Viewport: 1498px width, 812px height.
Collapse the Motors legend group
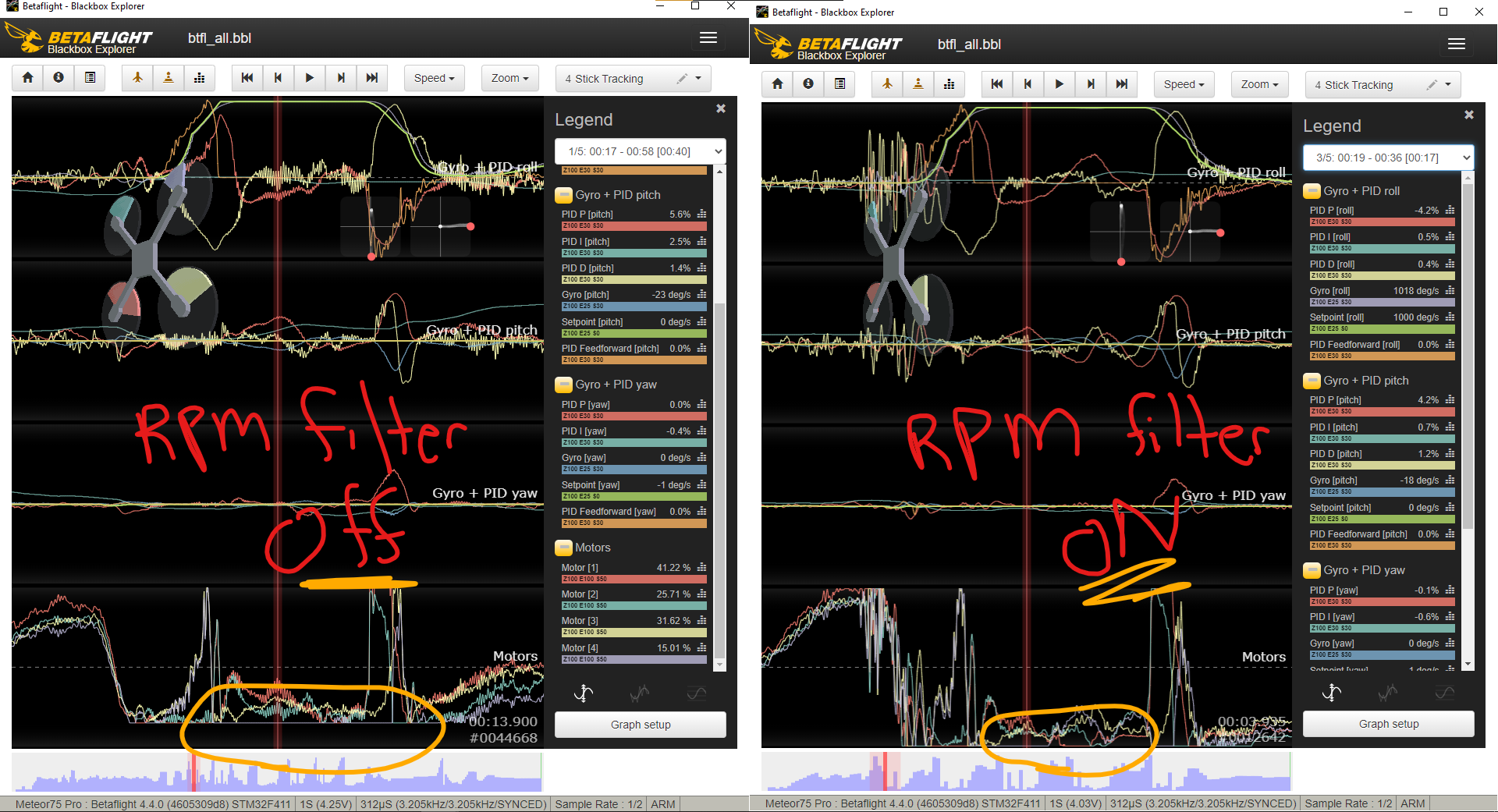click(x=563, y=547)
